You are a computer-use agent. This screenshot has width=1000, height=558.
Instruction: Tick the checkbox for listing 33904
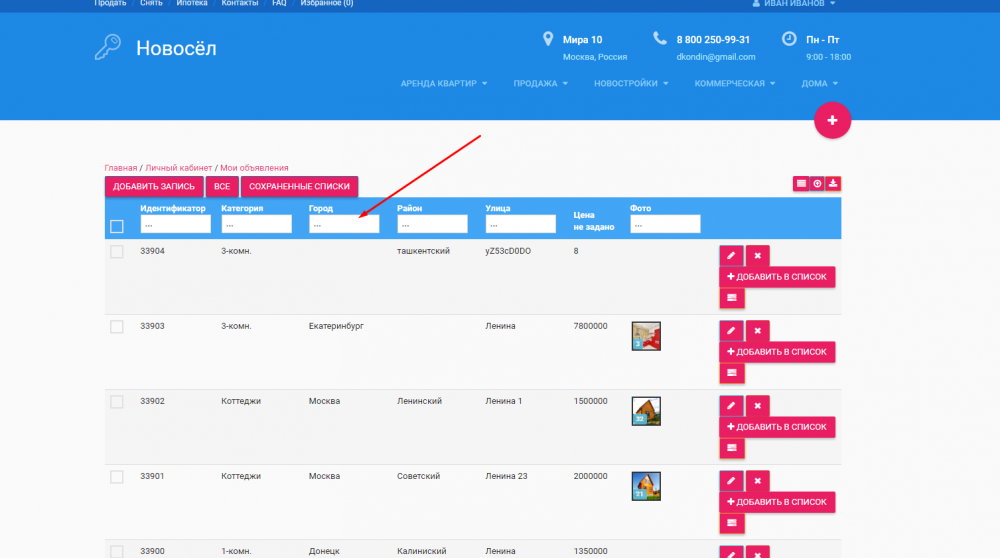coord(117,252)
